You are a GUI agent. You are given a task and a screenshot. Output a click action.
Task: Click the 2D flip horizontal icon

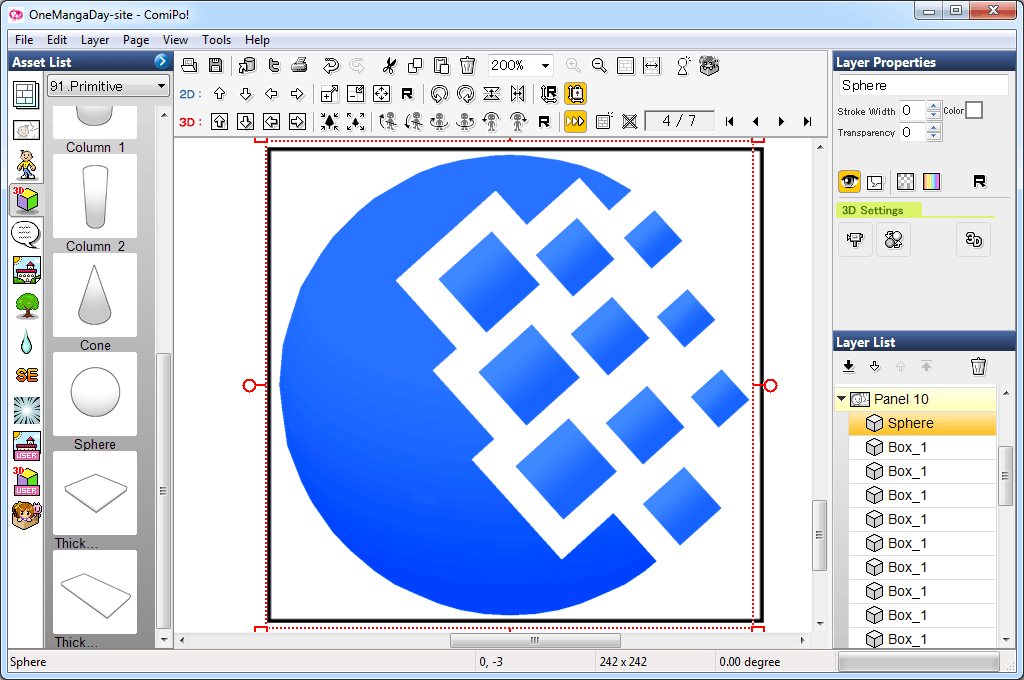[x=518, y=93]
